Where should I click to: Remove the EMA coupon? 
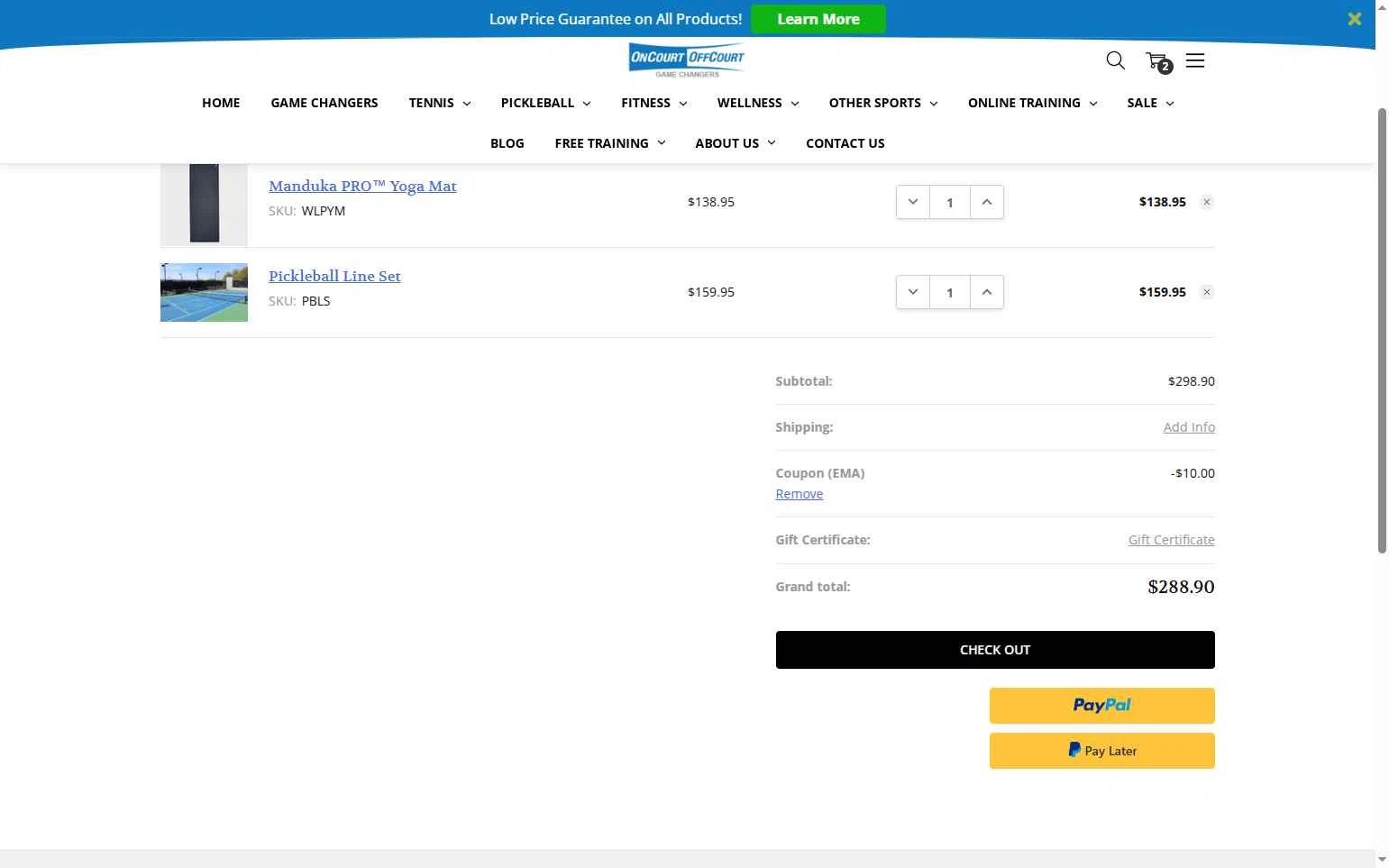pyautogui.click(x=800, y=494)
